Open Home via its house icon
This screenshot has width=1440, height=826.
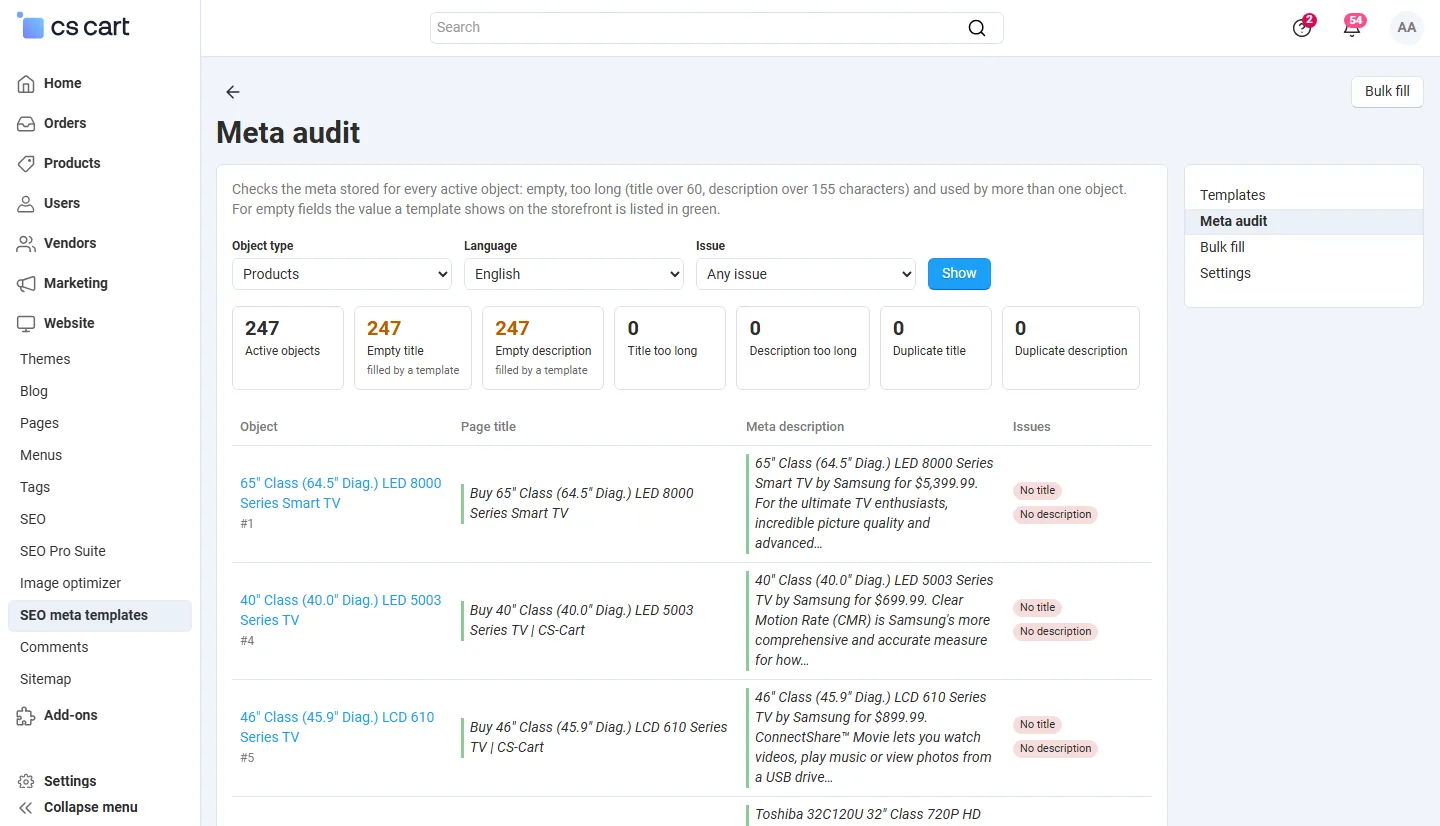pos(27,83)
